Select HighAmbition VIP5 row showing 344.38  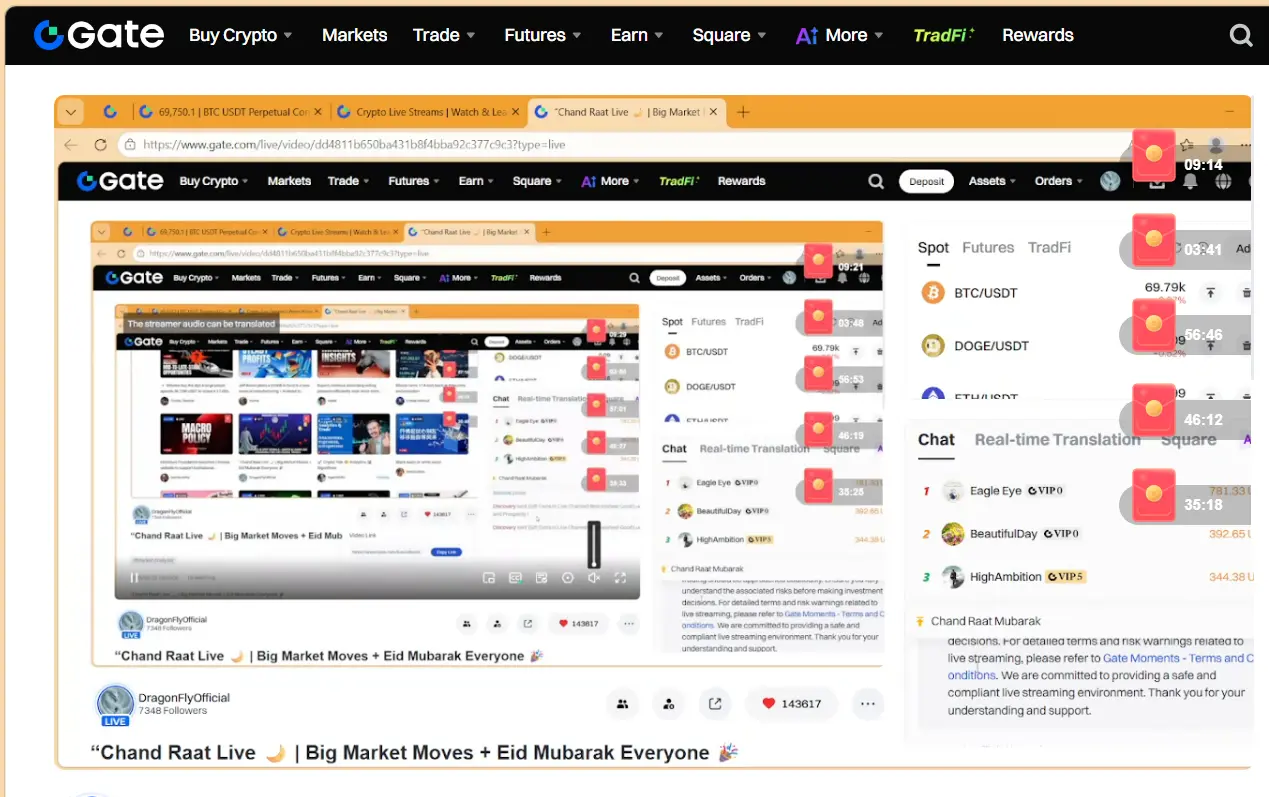pyautogui.click(x=1085, y=577)
